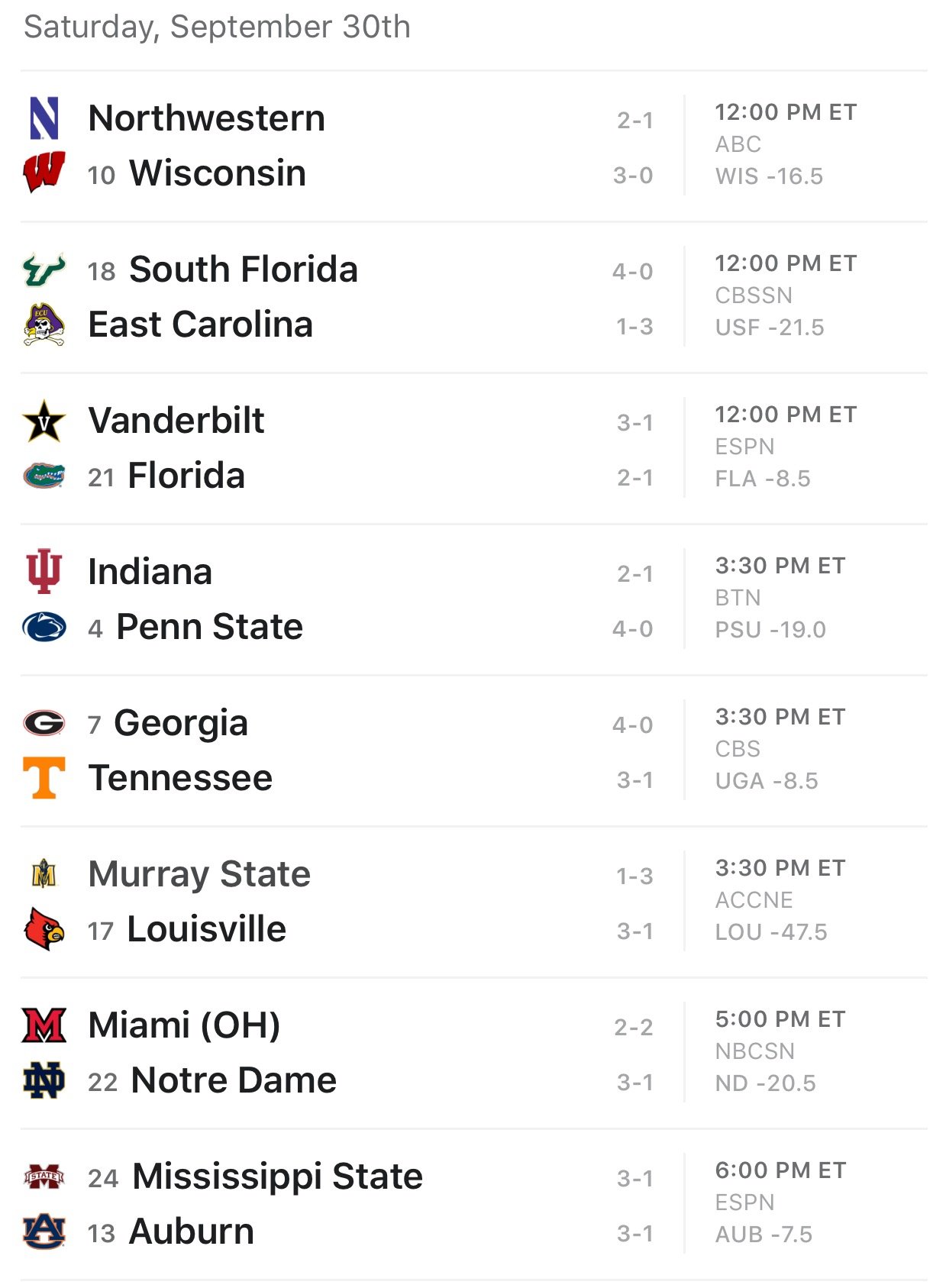Image resolution: width=946 pixels, height=1288 pixels.
Task: Select the WIS -16.5 betting line
Action: 769,176
